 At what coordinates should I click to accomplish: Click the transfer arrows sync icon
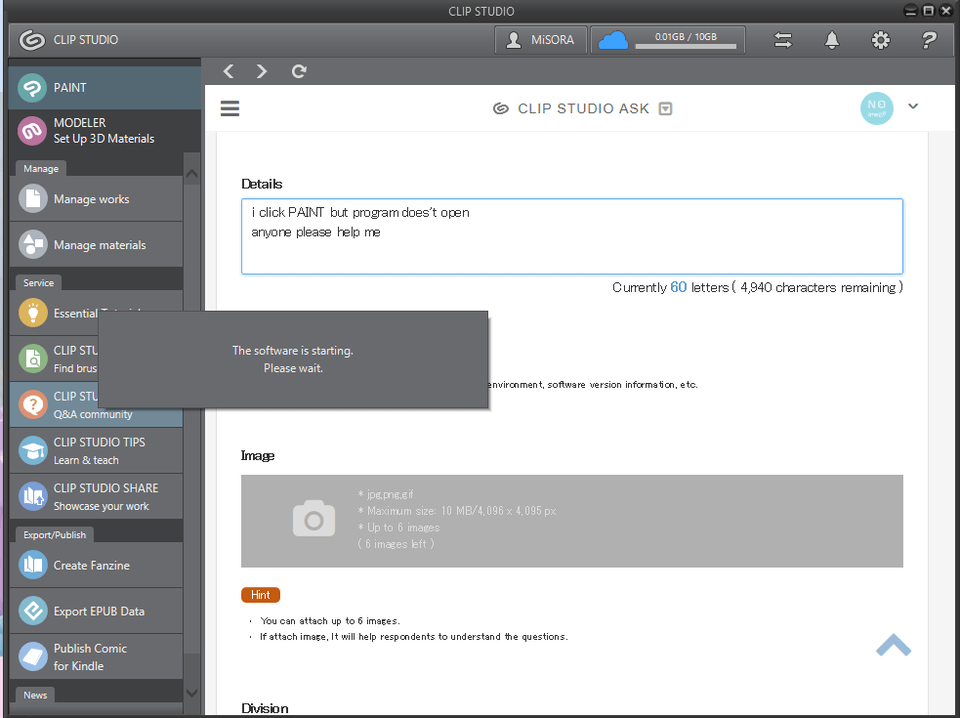[783, 40]
